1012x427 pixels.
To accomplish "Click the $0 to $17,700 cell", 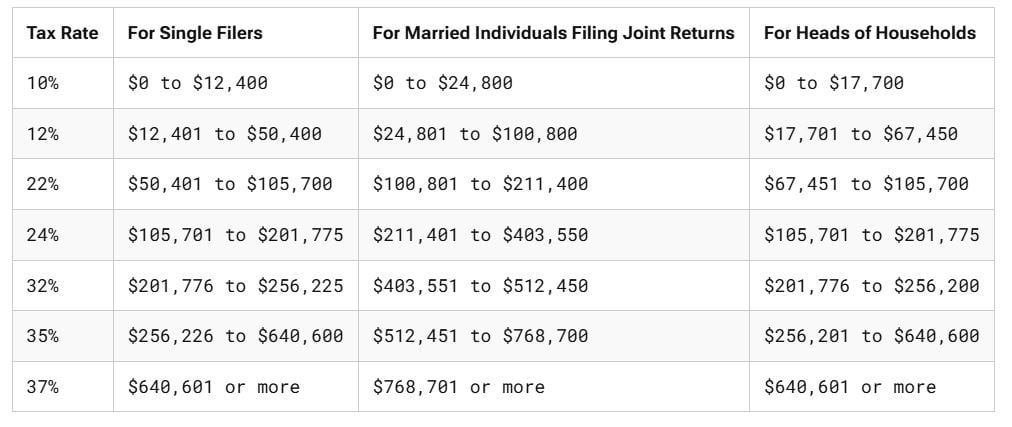I will pyautogui.click(x=834, y=83).
